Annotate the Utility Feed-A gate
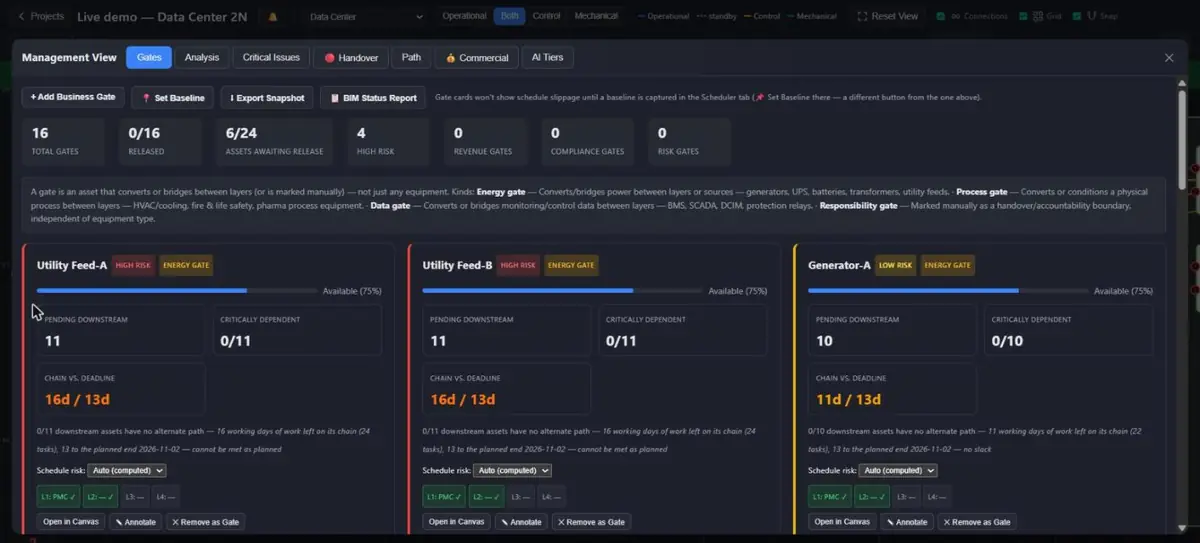This screenshot has width=1200, height=543. click(136, 521)
